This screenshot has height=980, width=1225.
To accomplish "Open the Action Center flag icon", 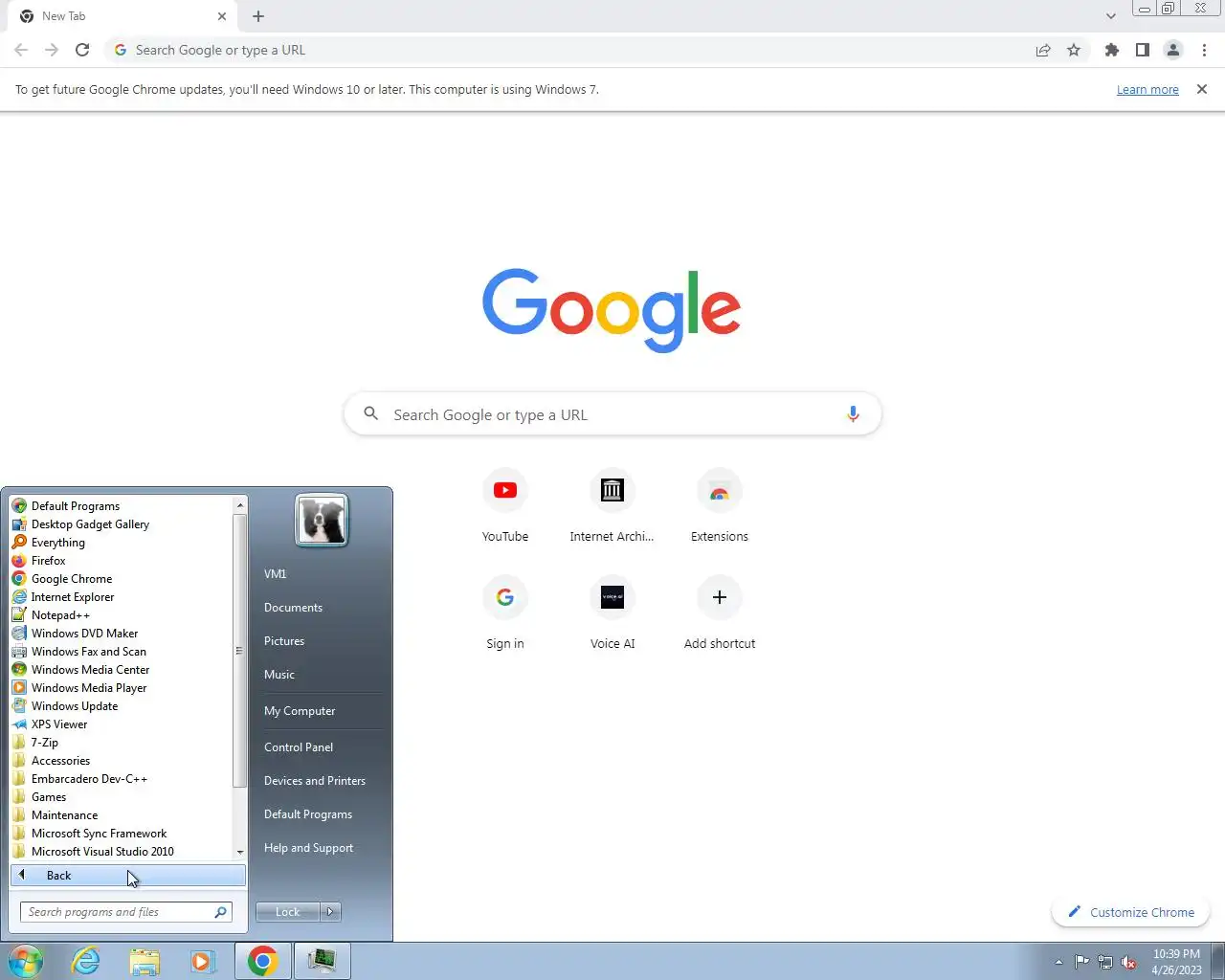I will [x=1081, y=962].
